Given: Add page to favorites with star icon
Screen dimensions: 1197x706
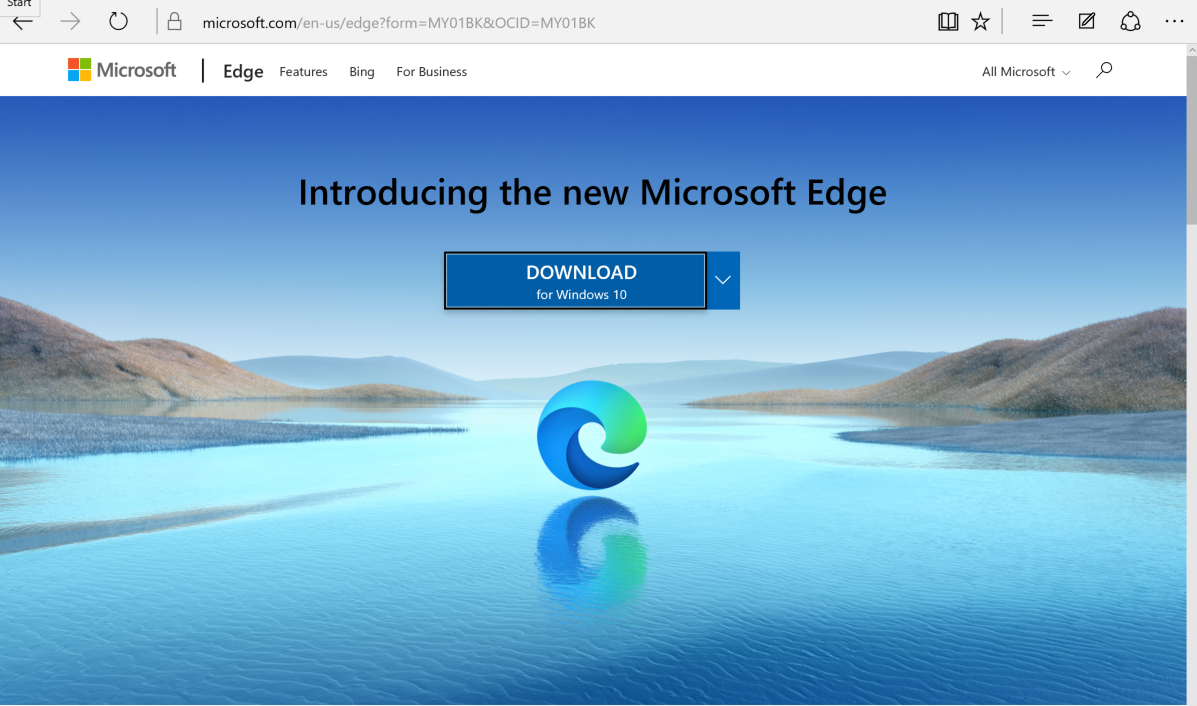Looking at the screenshot, I should [980, 21].
